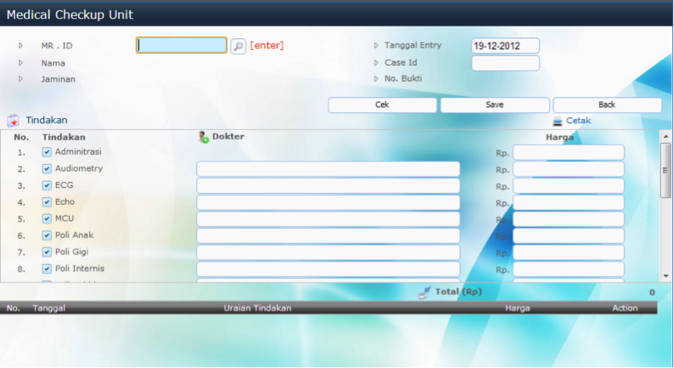Uncheck the Adminitrasi checkbox
Viewport: 674px width, 368px height.
(x=47, y=152)
